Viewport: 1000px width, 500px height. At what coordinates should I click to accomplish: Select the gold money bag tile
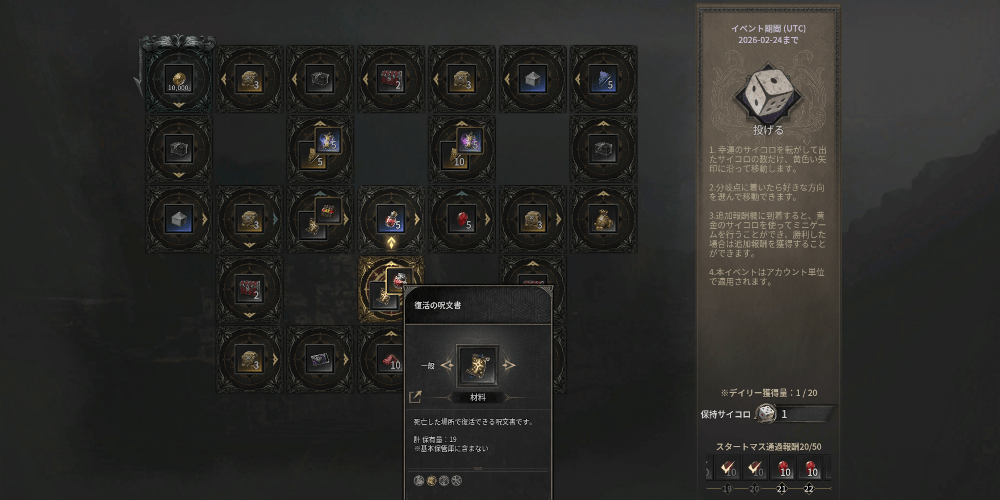tap(603, 219)
